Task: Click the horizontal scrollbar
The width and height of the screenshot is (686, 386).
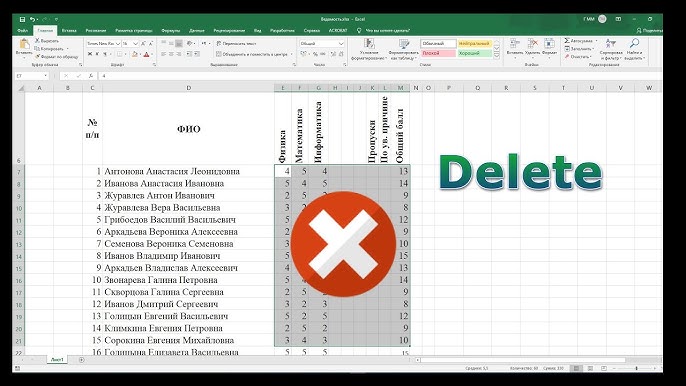Action: click(x=523, y=360)
